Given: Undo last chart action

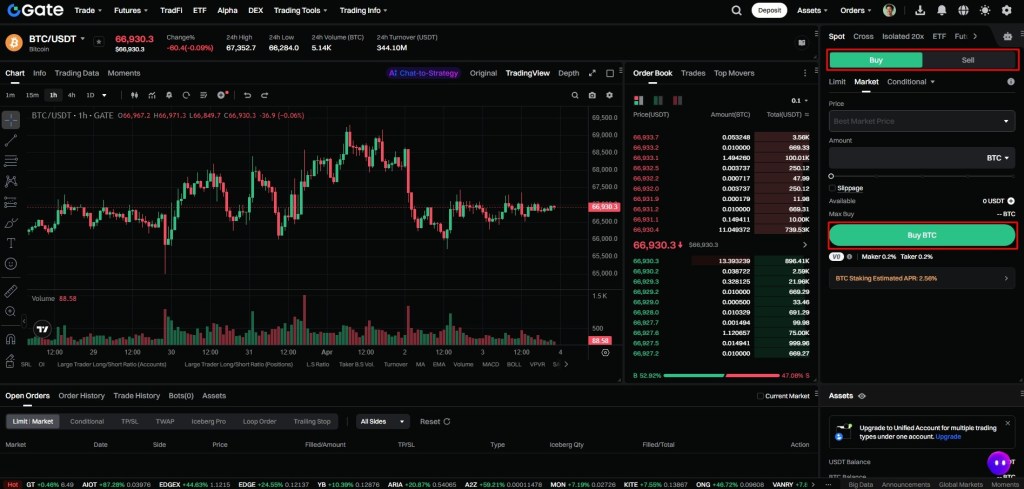Looking at the screenshot, I should click(248, 95).
